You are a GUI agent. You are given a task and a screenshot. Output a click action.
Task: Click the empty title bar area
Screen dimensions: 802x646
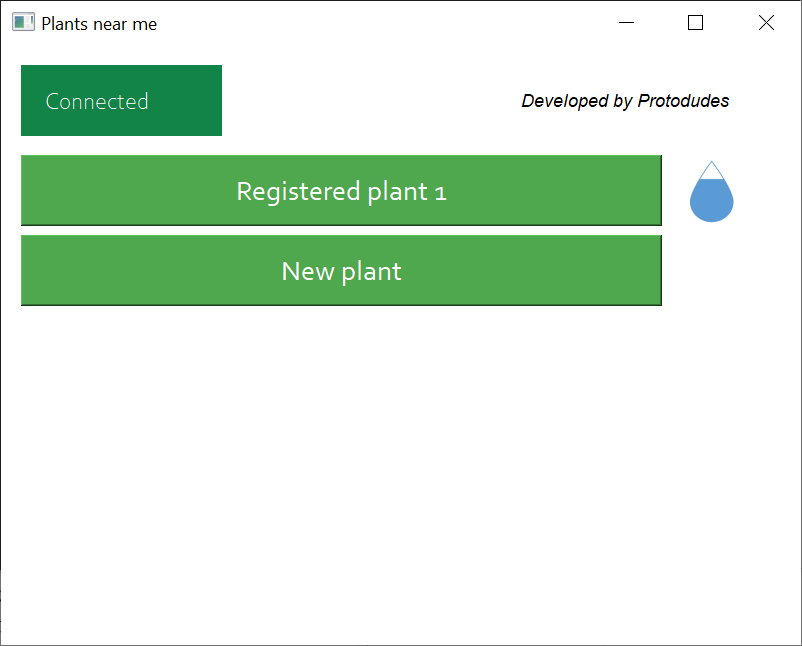380,23
